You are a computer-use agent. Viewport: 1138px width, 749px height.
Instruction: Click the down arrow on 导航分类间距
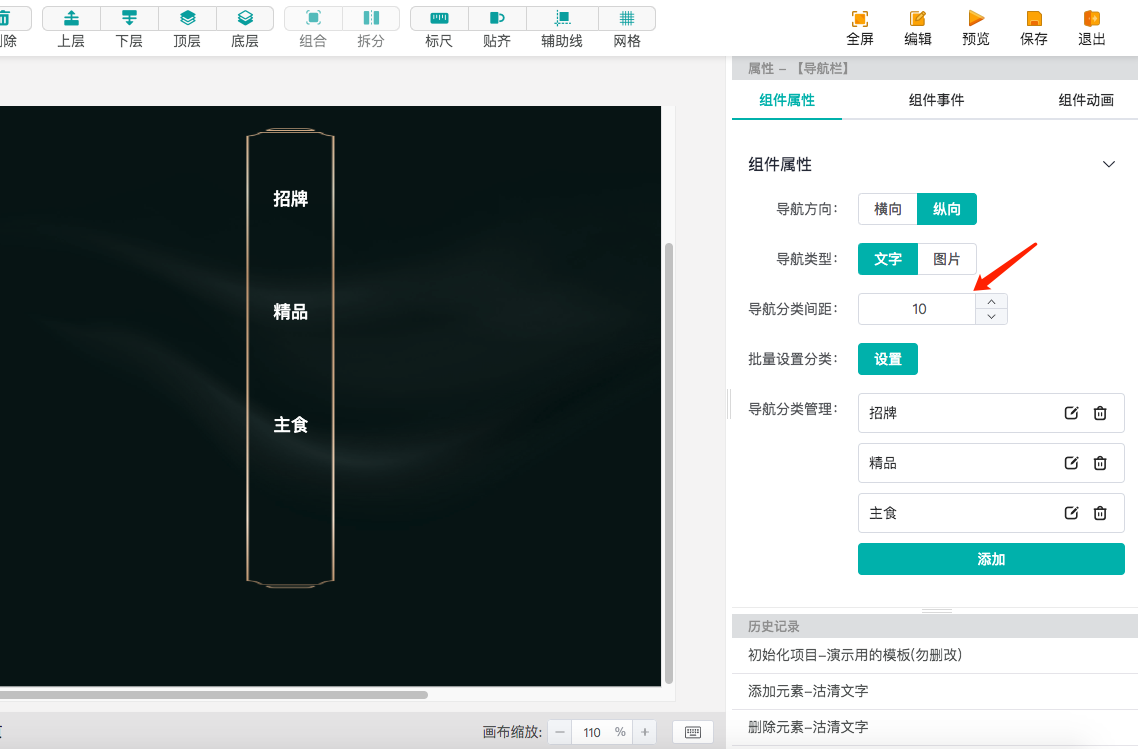point(991,317)
